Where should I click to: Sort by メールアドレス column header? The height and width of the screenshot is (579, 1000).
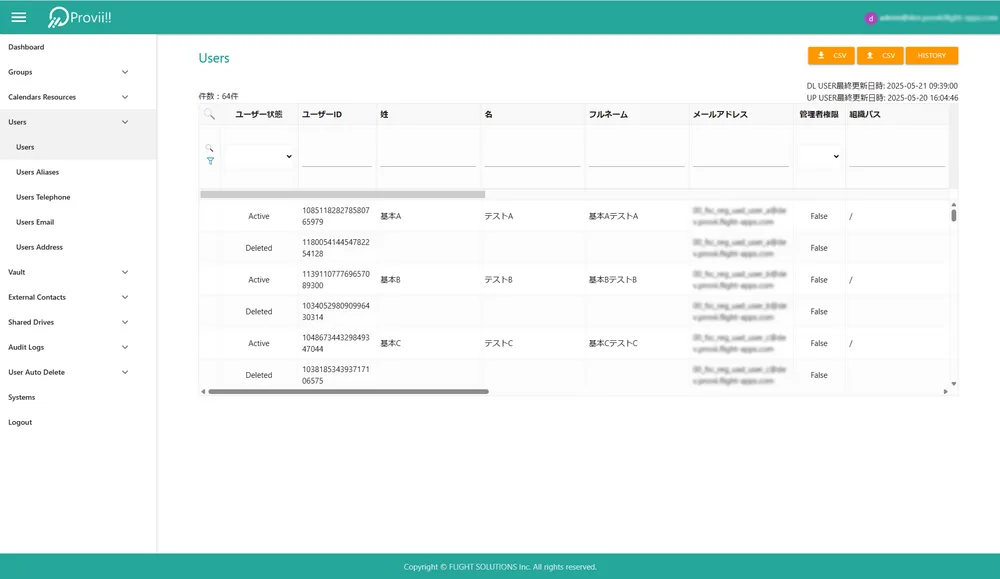[x=720, y=114]
